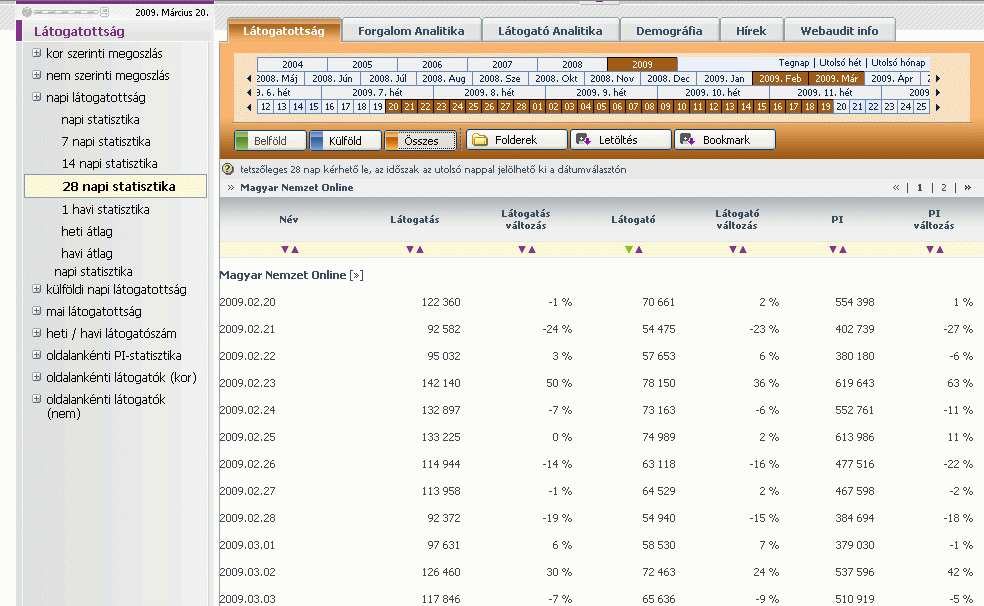This screenshot has height=606, width=984.
Task: Toggle the napi látogatottság tree node
Action: point(36,97)
